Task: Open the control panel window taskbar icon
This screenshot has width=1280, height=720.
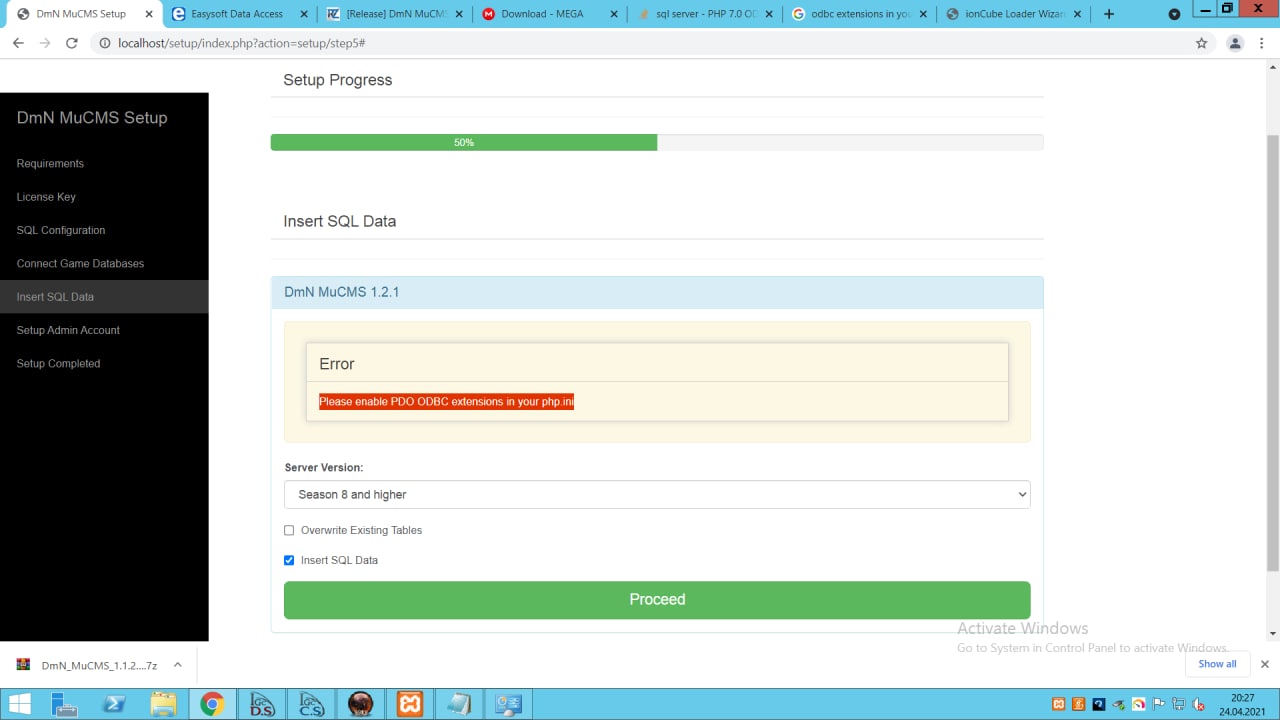Action: coord(508,704)
